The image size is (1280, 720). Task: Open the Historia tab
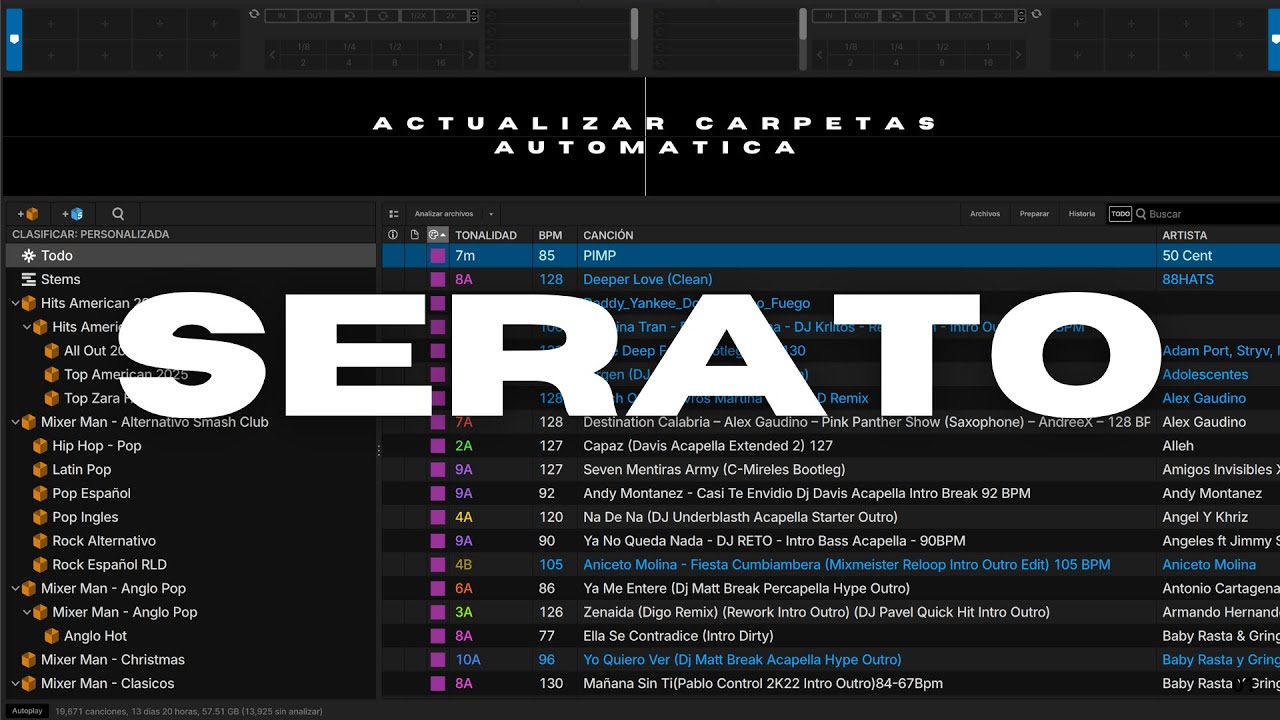[1082, 214]
